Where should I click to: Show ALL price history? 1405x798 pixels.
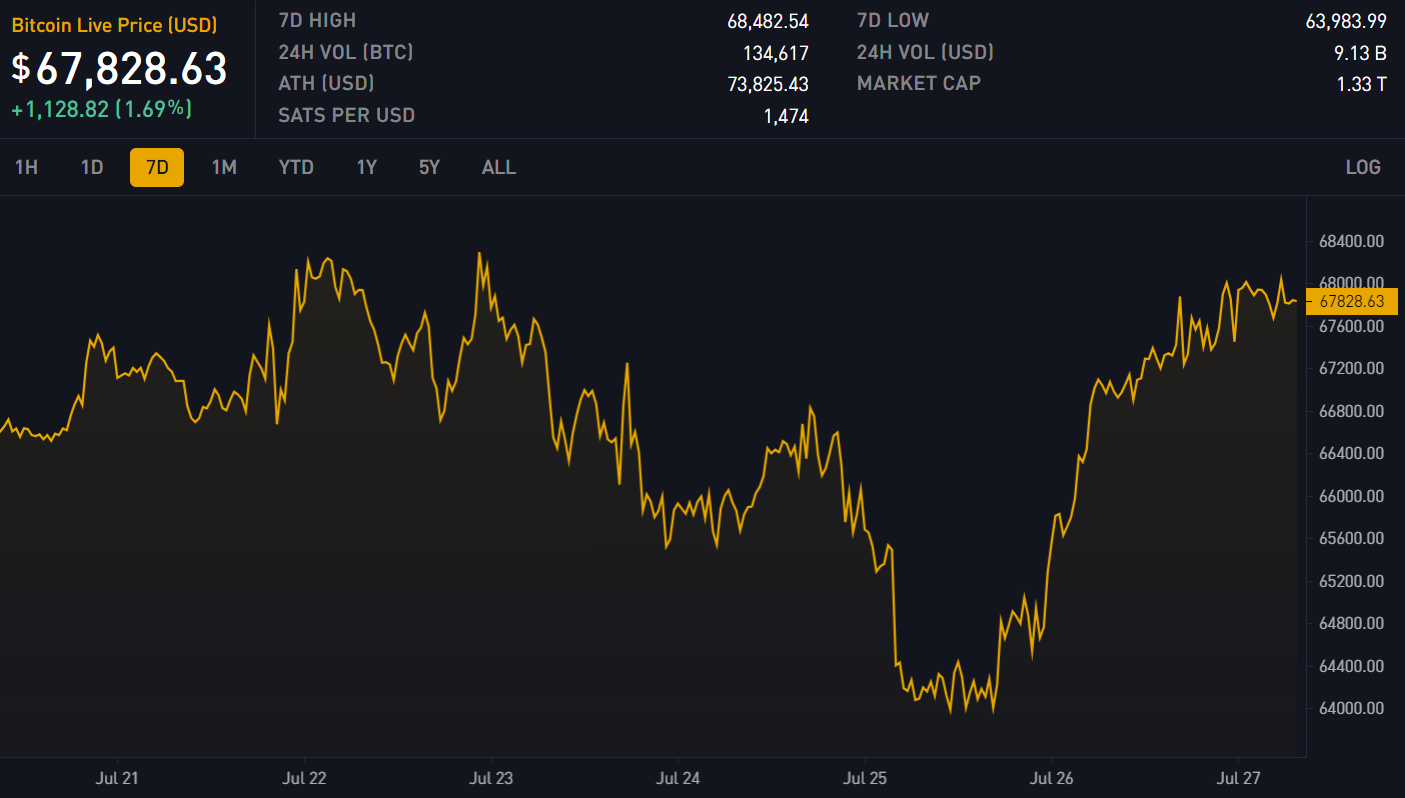pyautogui.click(x=499, y=167)
